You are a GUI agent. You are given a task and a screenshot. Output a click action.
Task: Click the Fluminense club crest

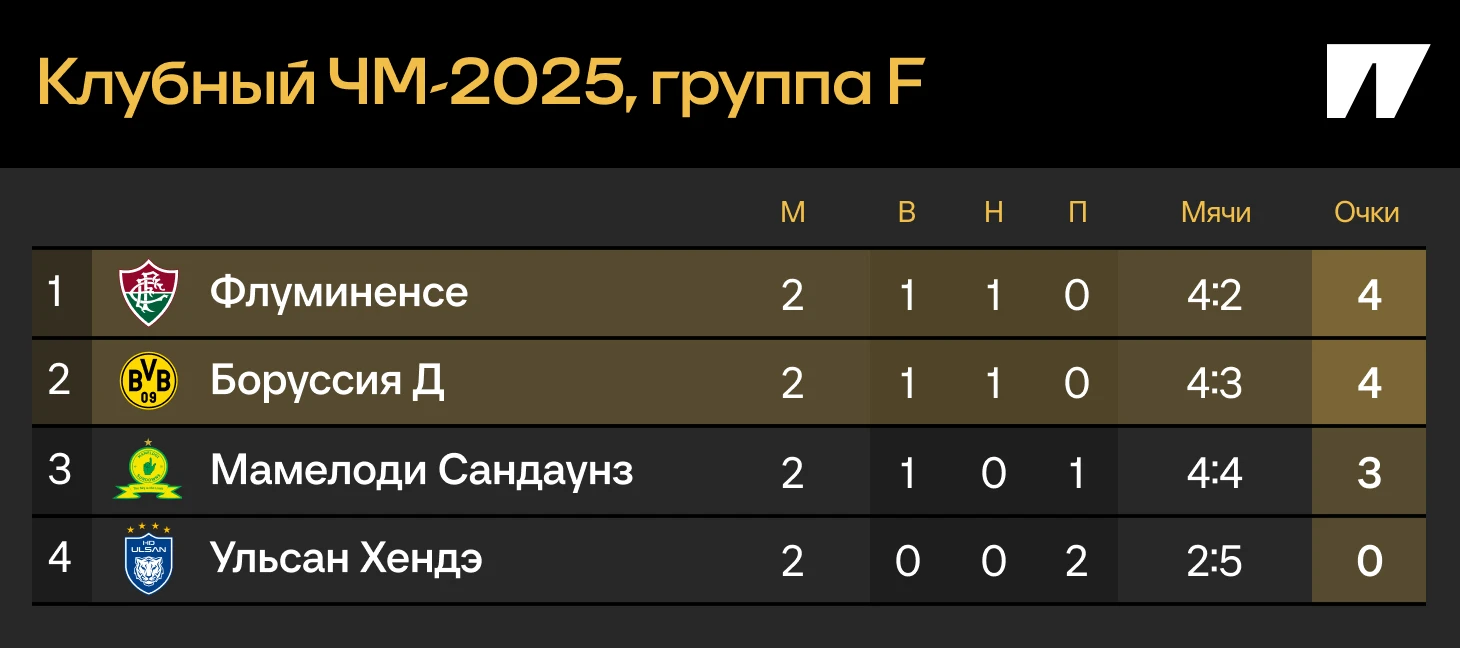148,293
